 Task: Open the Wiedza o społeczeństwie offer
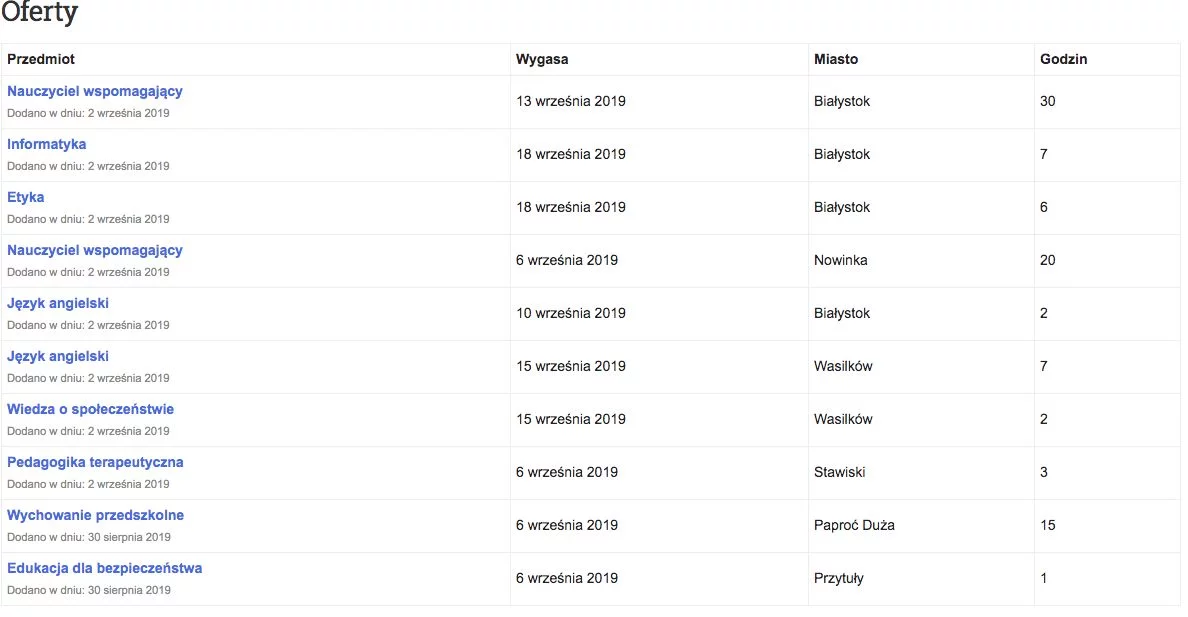[x=90, y=409]
